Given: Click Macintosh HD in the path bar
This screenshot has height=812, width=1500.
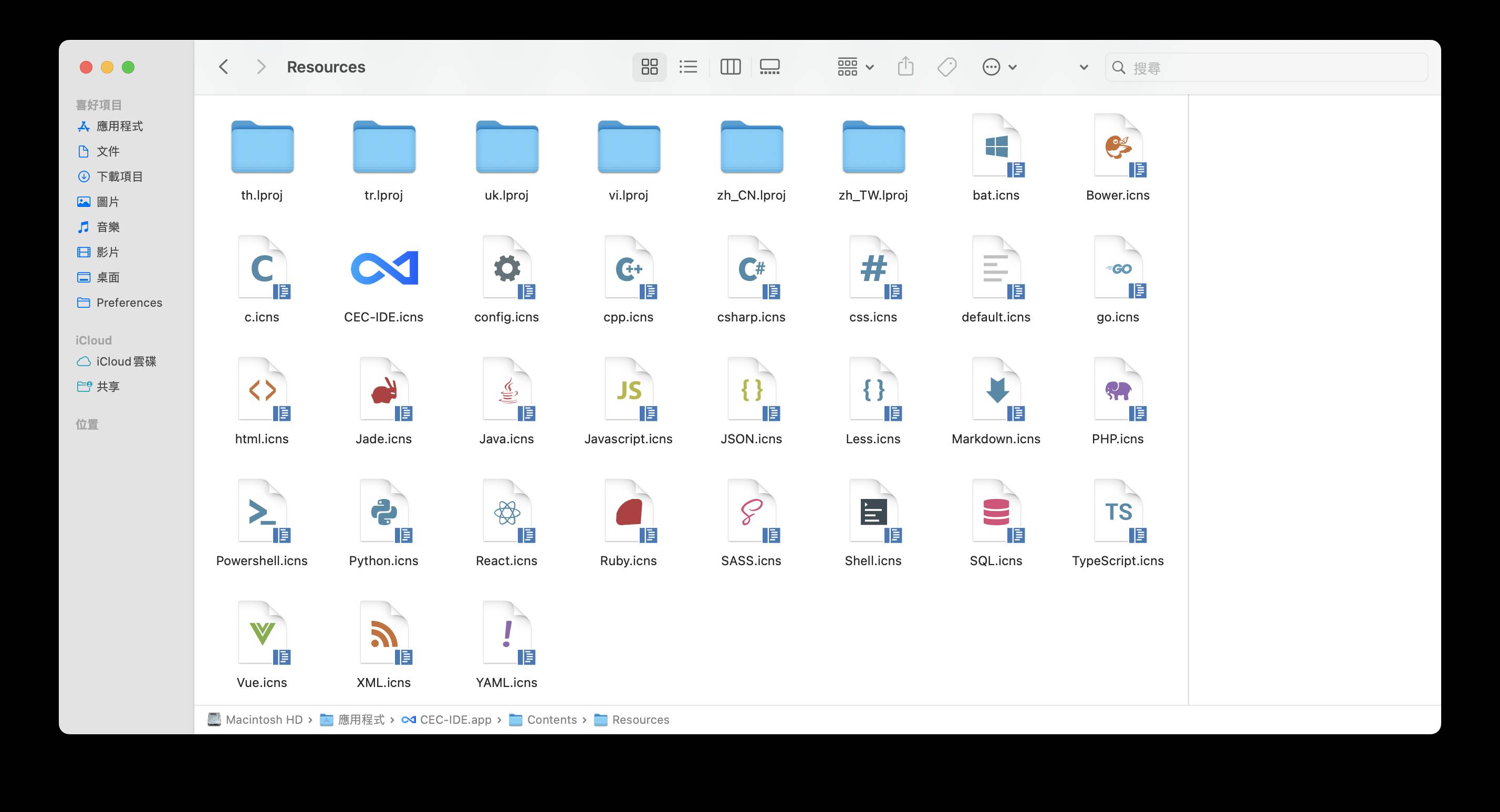Looking at the screenshot, I should pos(255,720).
